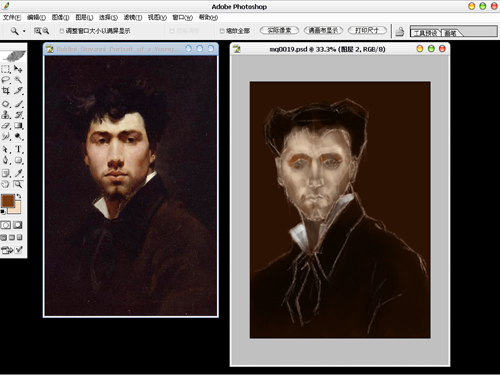500x375 pixels.
Task: Click the Photoshop feather logo atop toolbox
Action: [x=15, y=55]
